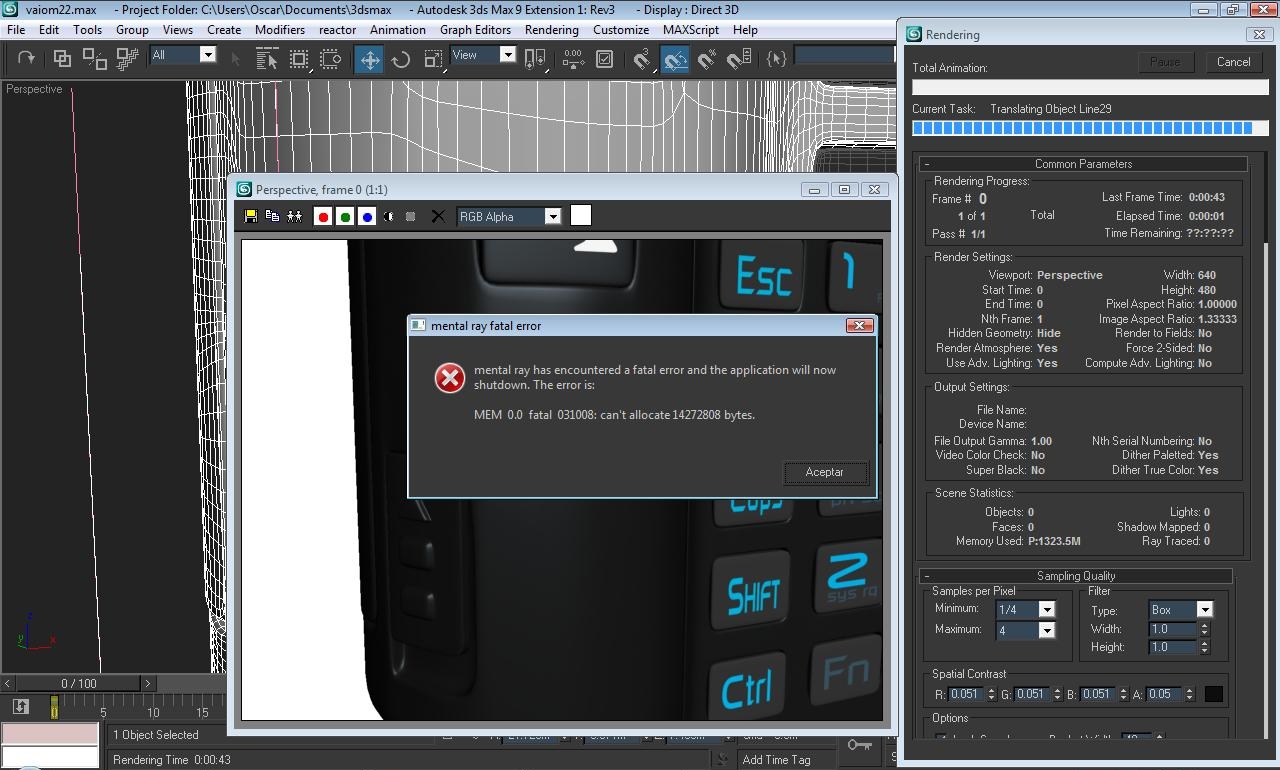Click the Bind to Space Warp icon
1280x770 pixels.
point(128,58)
